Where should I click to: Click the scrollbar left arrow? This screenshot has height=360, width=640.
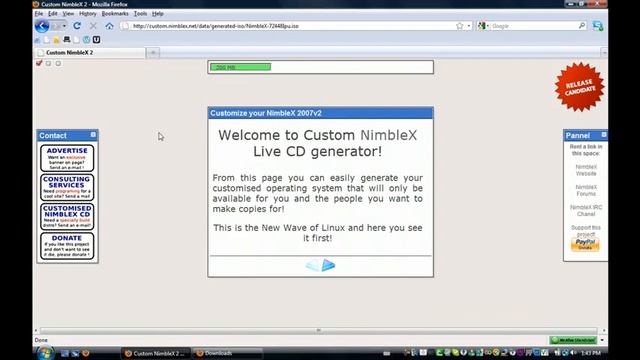pyautogui.click(x=36, y=330)
